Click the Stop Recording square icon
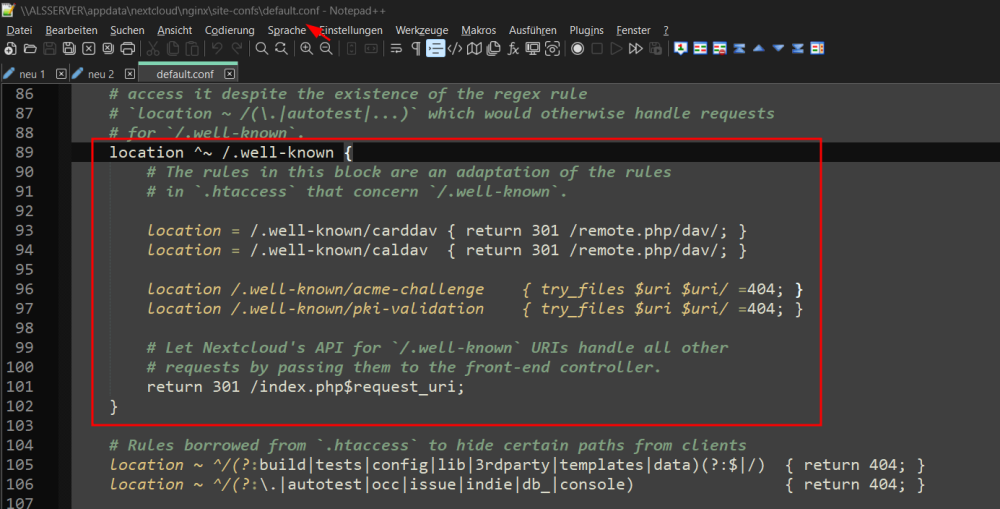Screen dimensions: 1000x509 point(597,48)
